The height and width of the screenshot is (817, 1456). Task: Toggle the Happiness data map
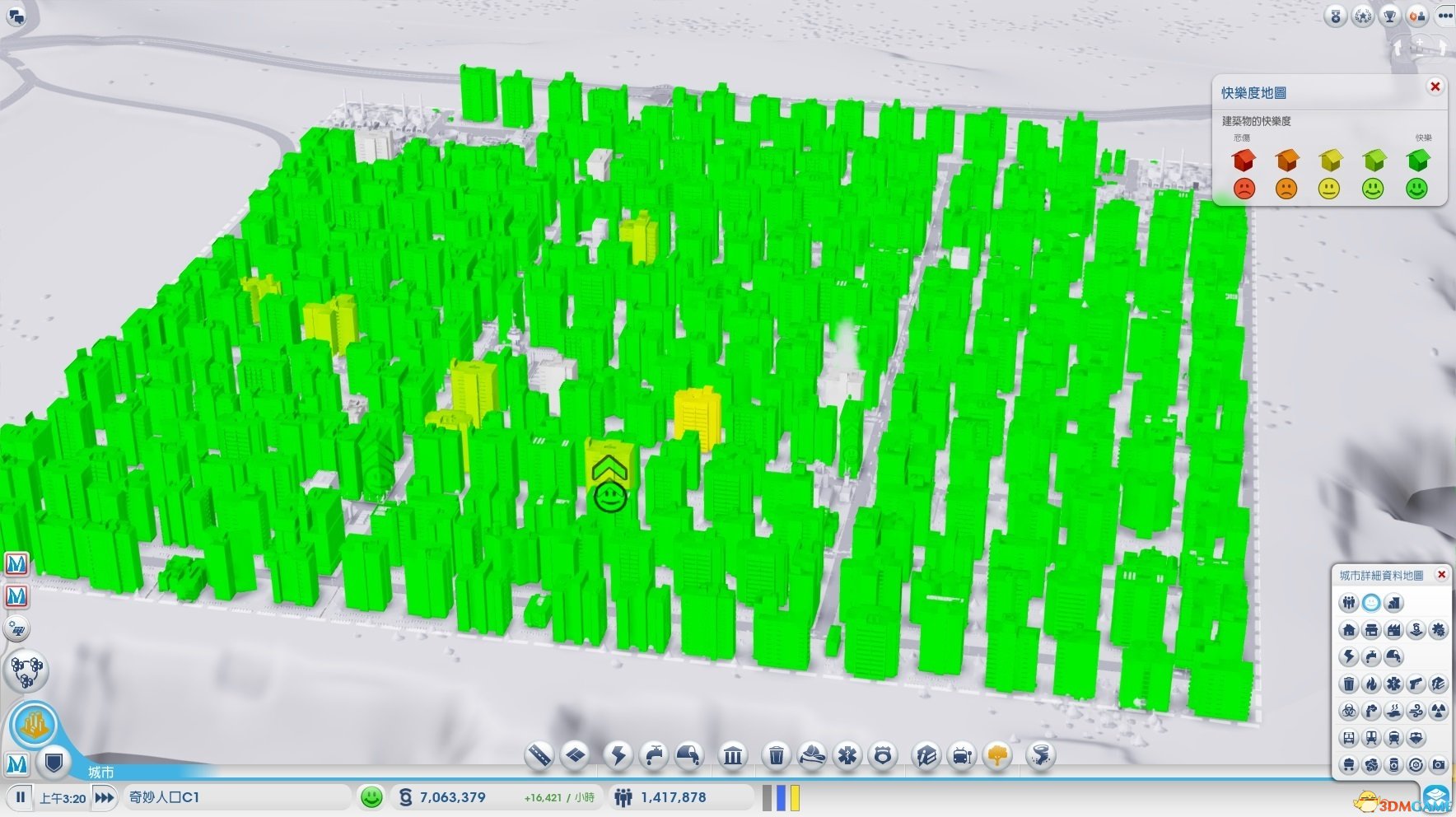[1370, 603]
